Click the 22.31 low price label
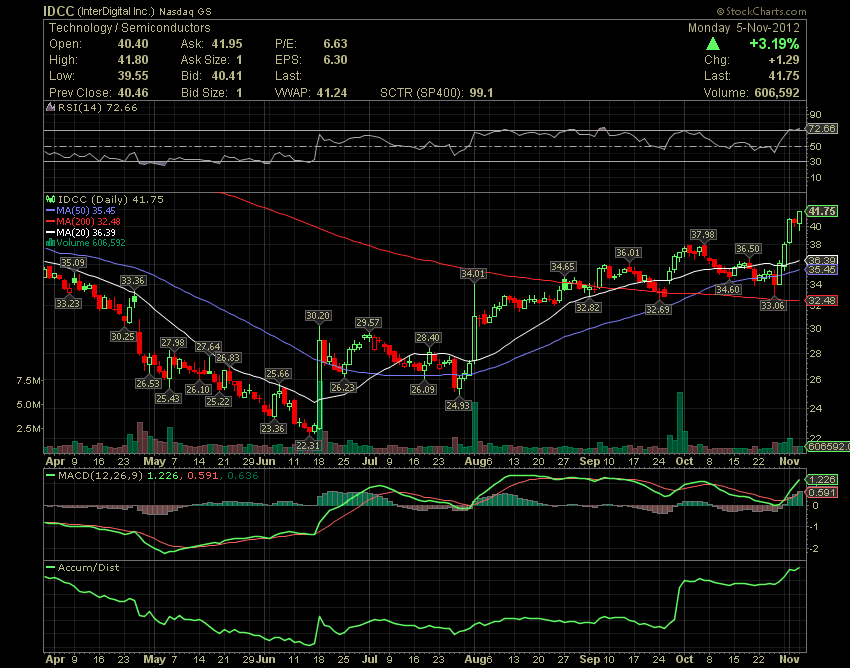Screen dimensions: 850x668 pyautogui.click(x=308, y=446)
